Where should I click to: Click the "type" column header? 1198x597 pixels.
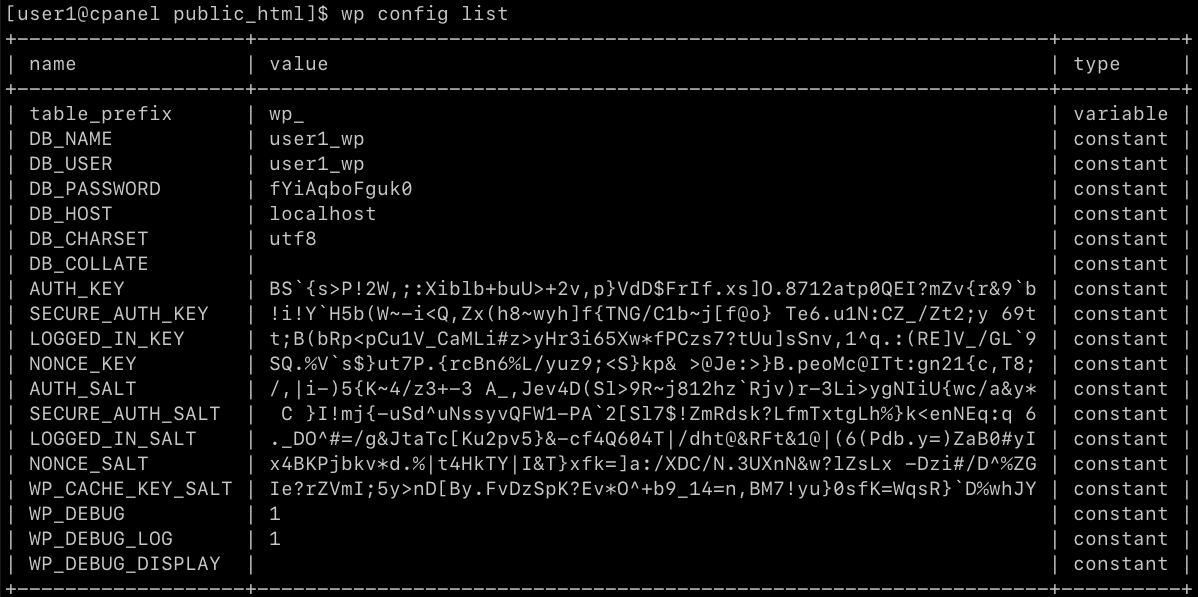pyautogui.click(x=1097, y=64)
